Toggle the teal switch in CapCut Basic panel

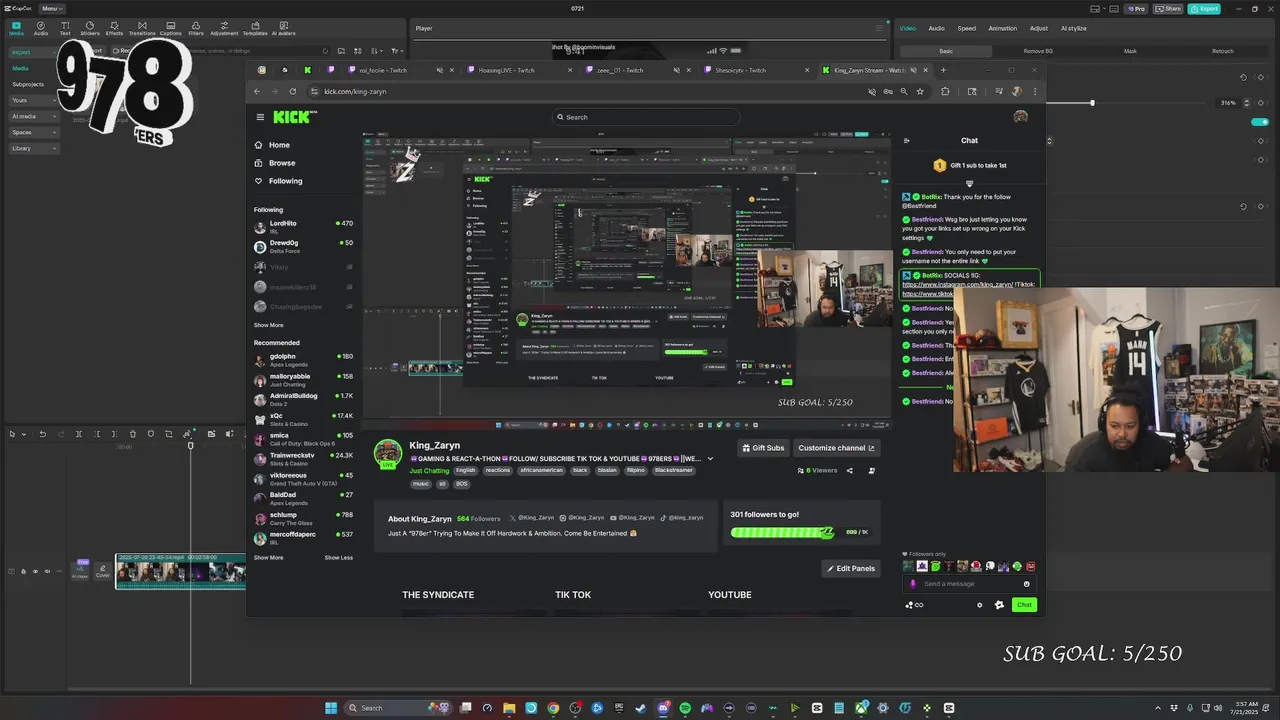coord(1260,122)
